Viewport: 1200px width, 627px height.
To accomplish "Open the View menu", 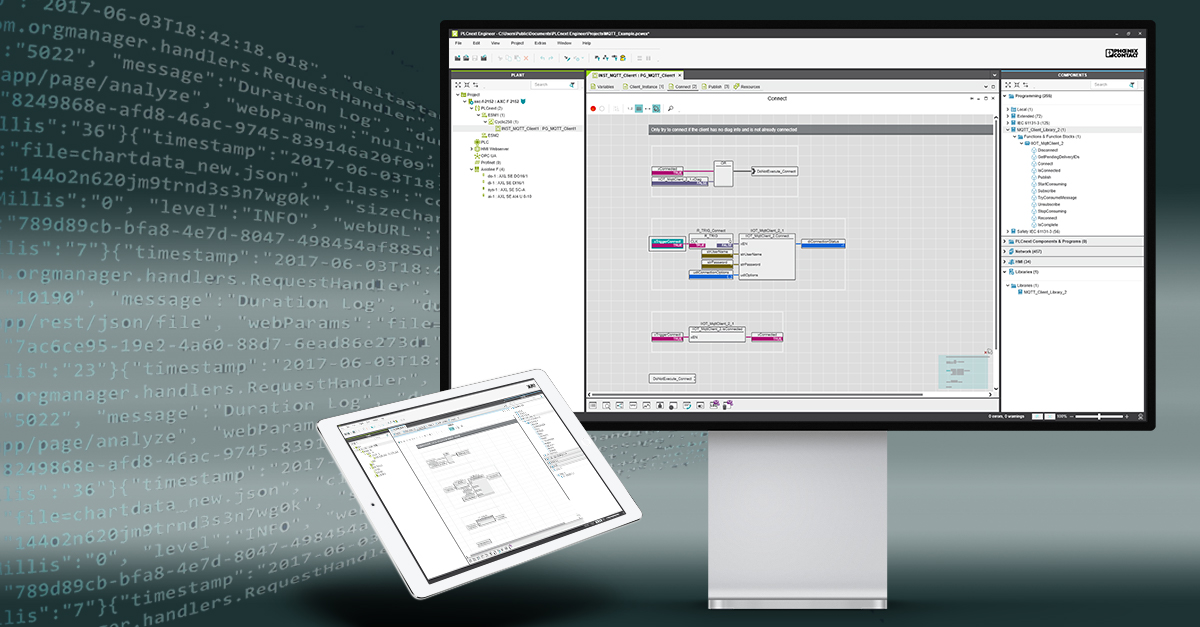I will point(495,43).
